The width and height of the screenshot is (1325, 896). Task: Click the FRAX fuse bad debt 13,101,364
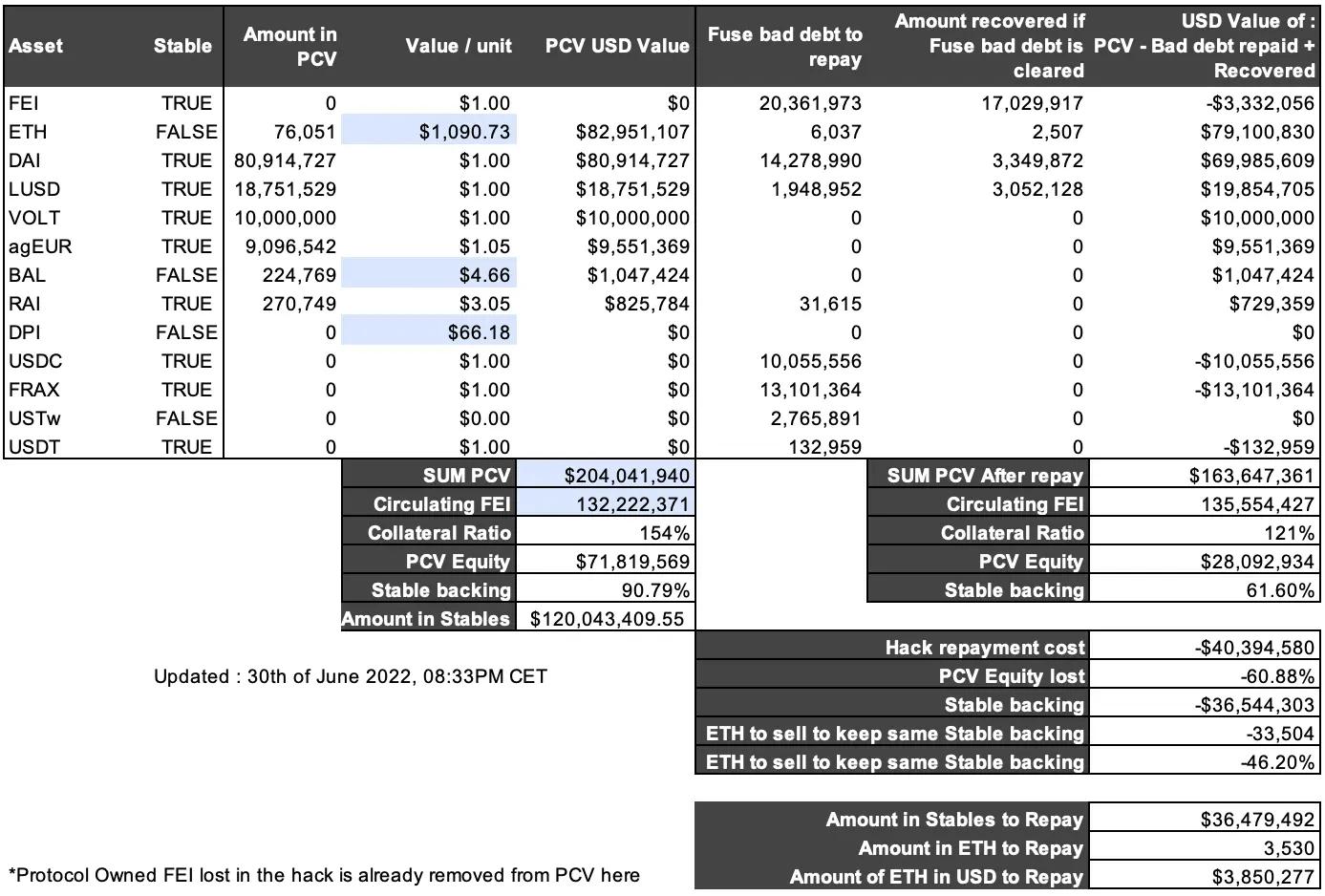click(810, 390)
